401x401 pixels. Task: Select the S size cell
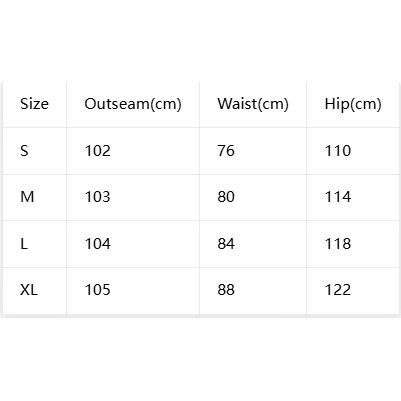[x=24, y=151]
